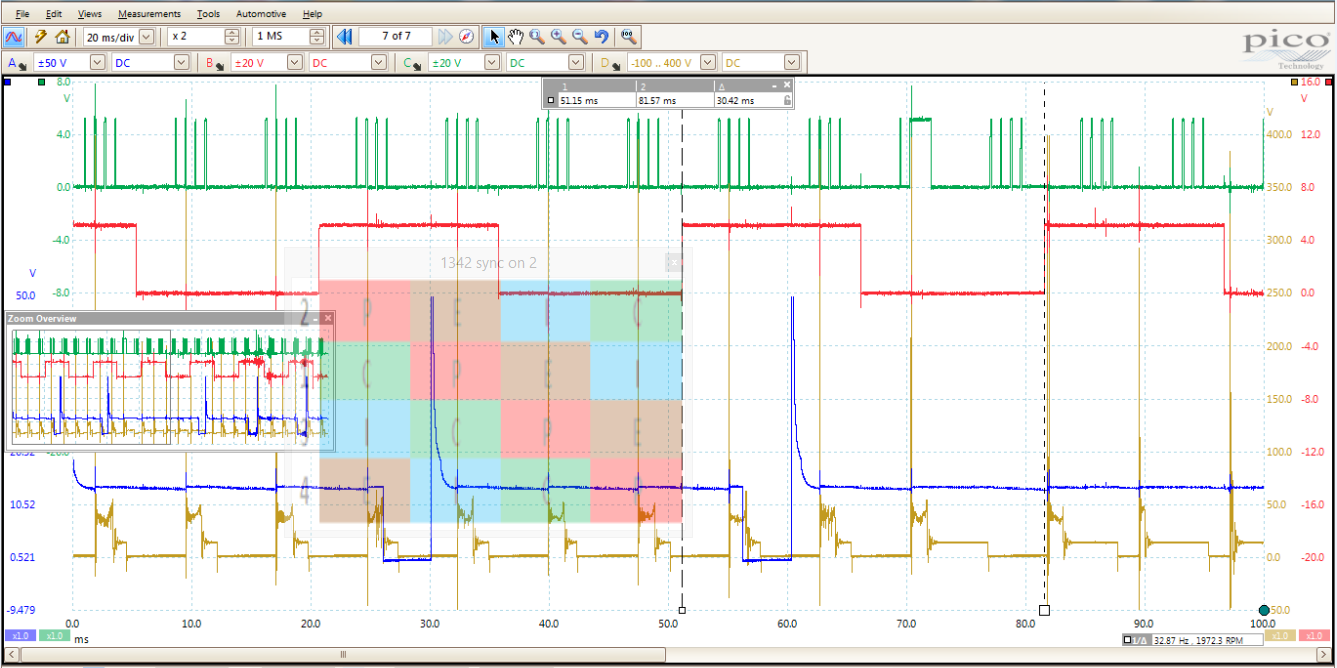The height and width of the screenshot is (668, 1337).
Task: Click the horizontal scrollbar left arrow
Action: coord(10,656)
